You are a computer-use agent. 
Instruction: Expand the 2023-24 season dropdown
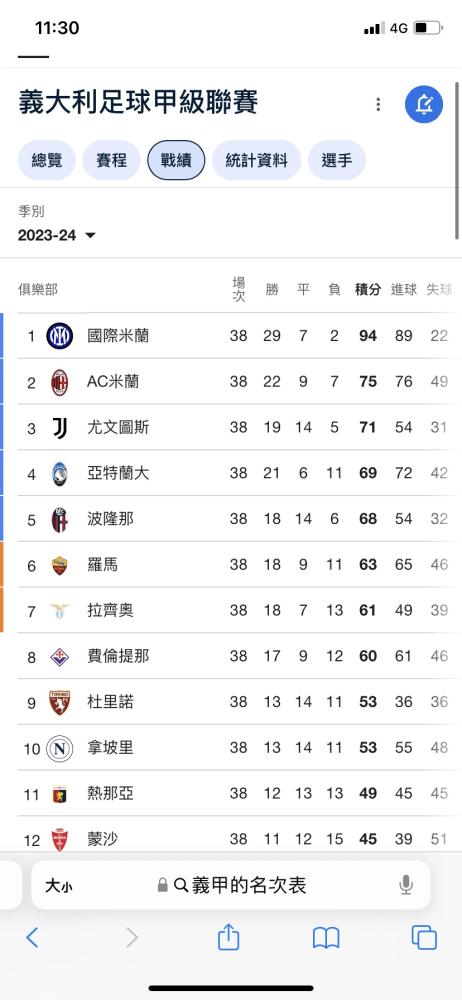click(x=57, y=235)
